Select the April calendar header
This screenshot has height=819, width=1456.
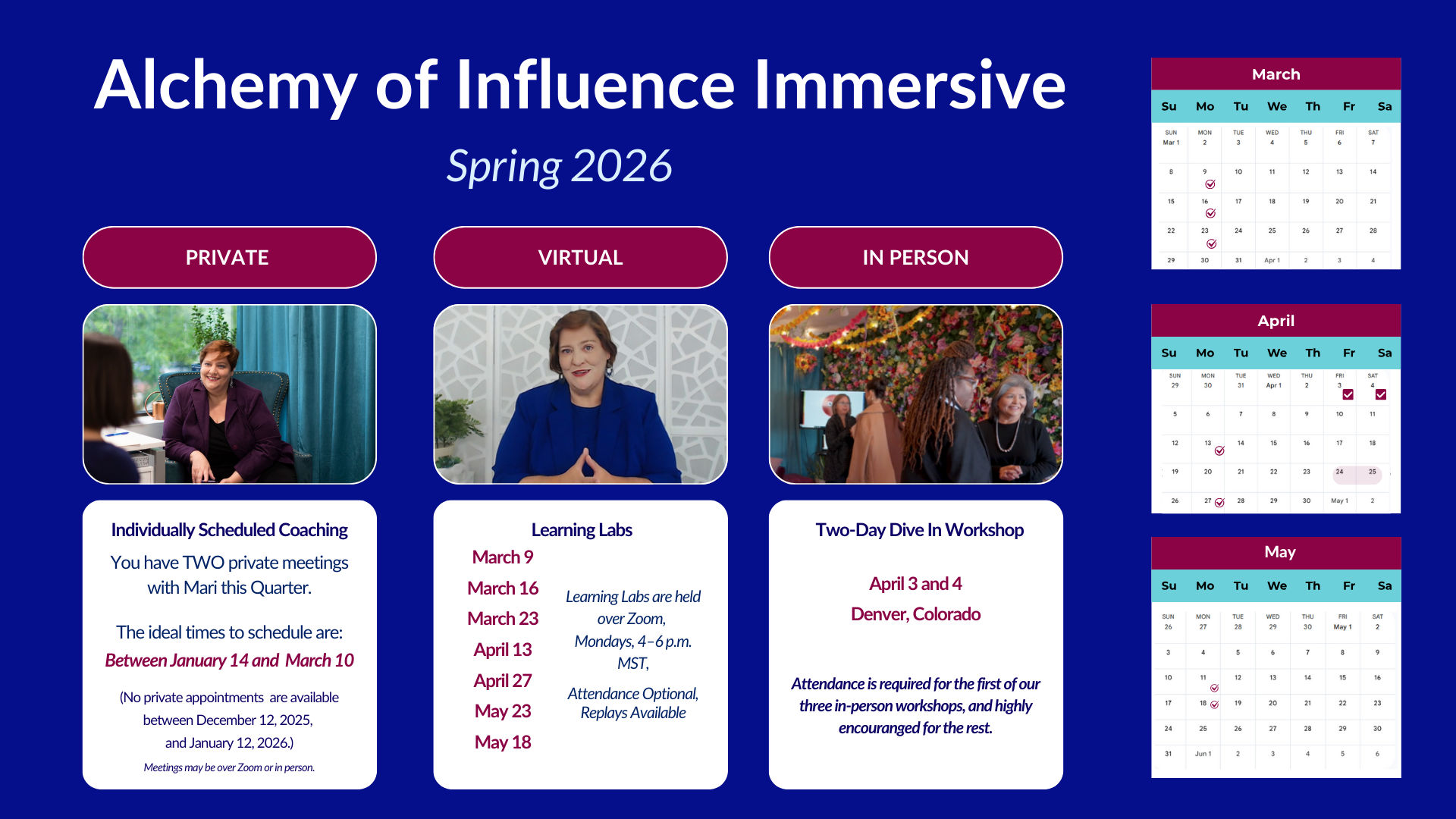1276,320
